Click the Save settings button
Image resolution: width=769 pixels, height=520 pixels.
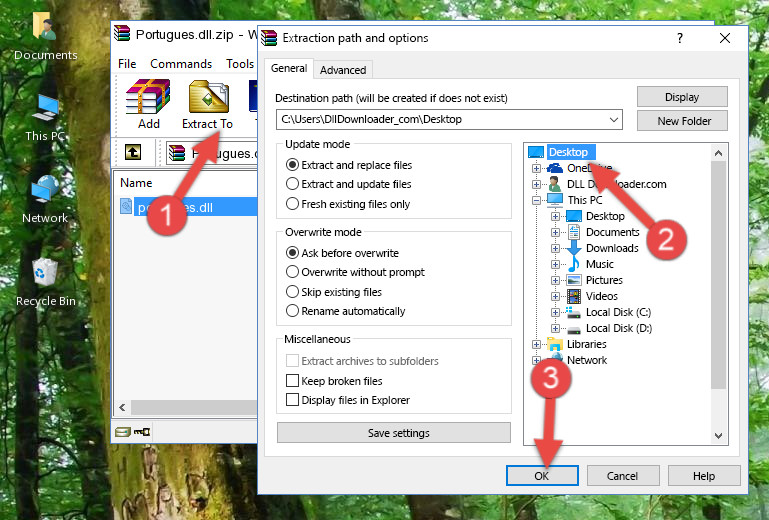pyautogui.click(x=394, y=433)
